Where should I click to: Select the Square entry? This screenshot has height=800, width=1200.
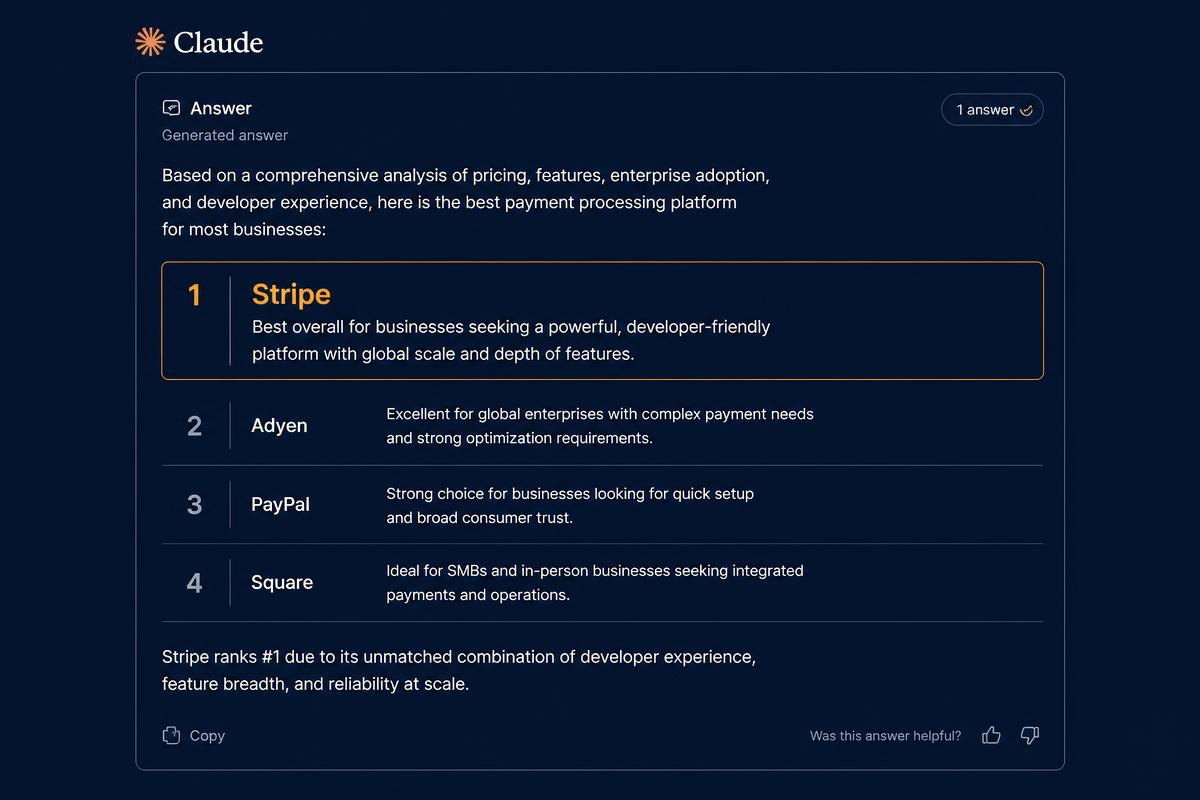602,583
